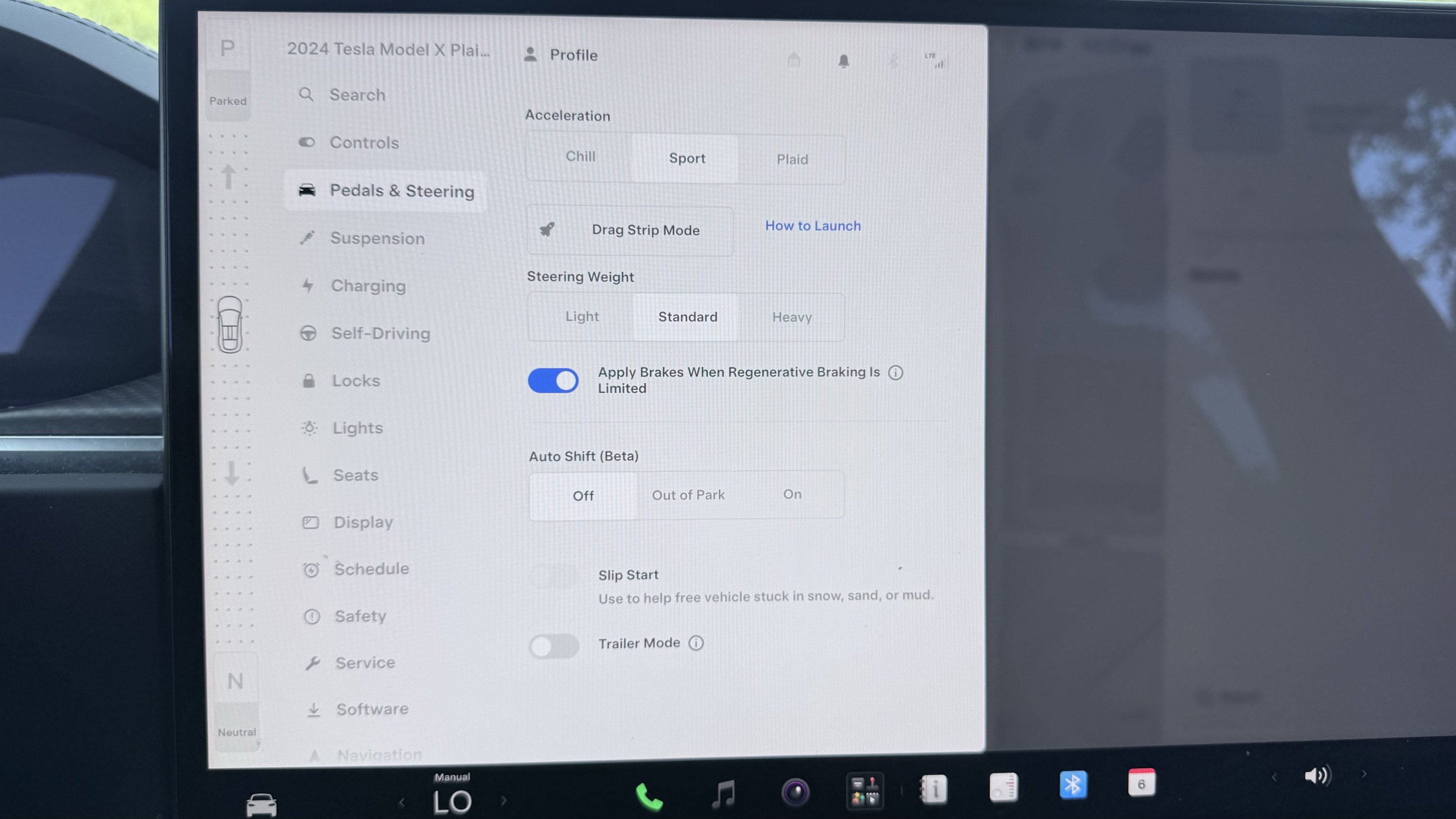Screen dimensions: 1456x819
Task: Show info about Apply Brakes regenerative setting
Action: click(x=895, y=372)
